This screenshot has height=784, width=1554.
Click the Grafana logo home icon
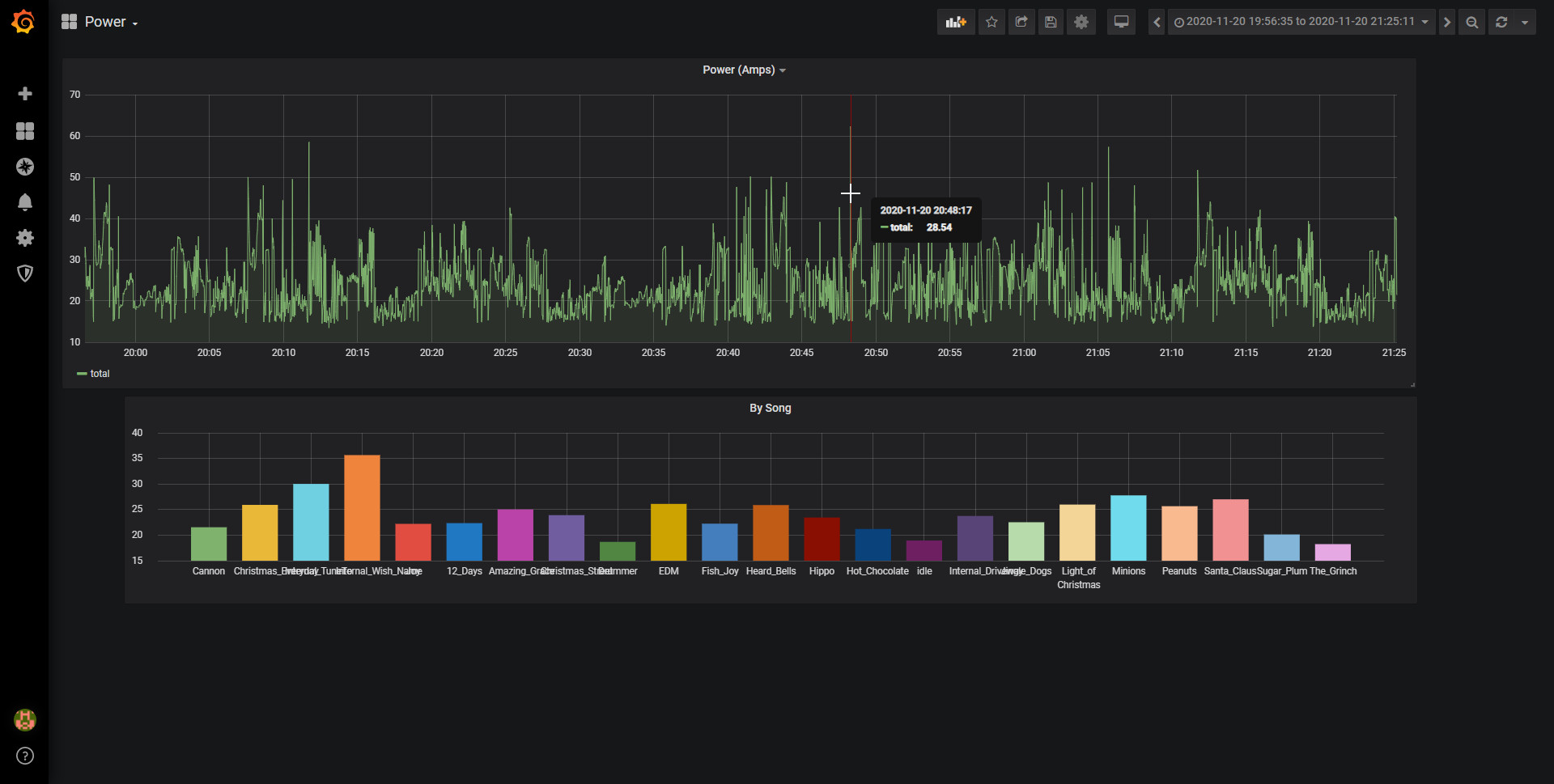[23, 22]
